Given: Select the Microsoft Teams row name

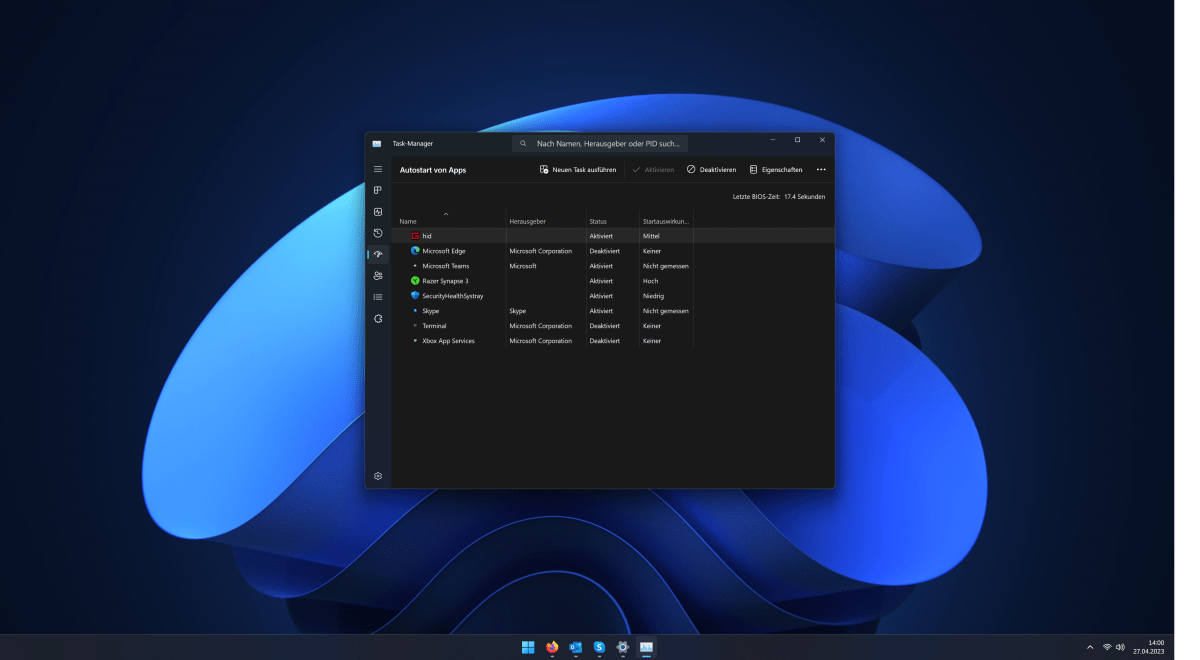Looking at the screenshot, I should click(446, 266).
